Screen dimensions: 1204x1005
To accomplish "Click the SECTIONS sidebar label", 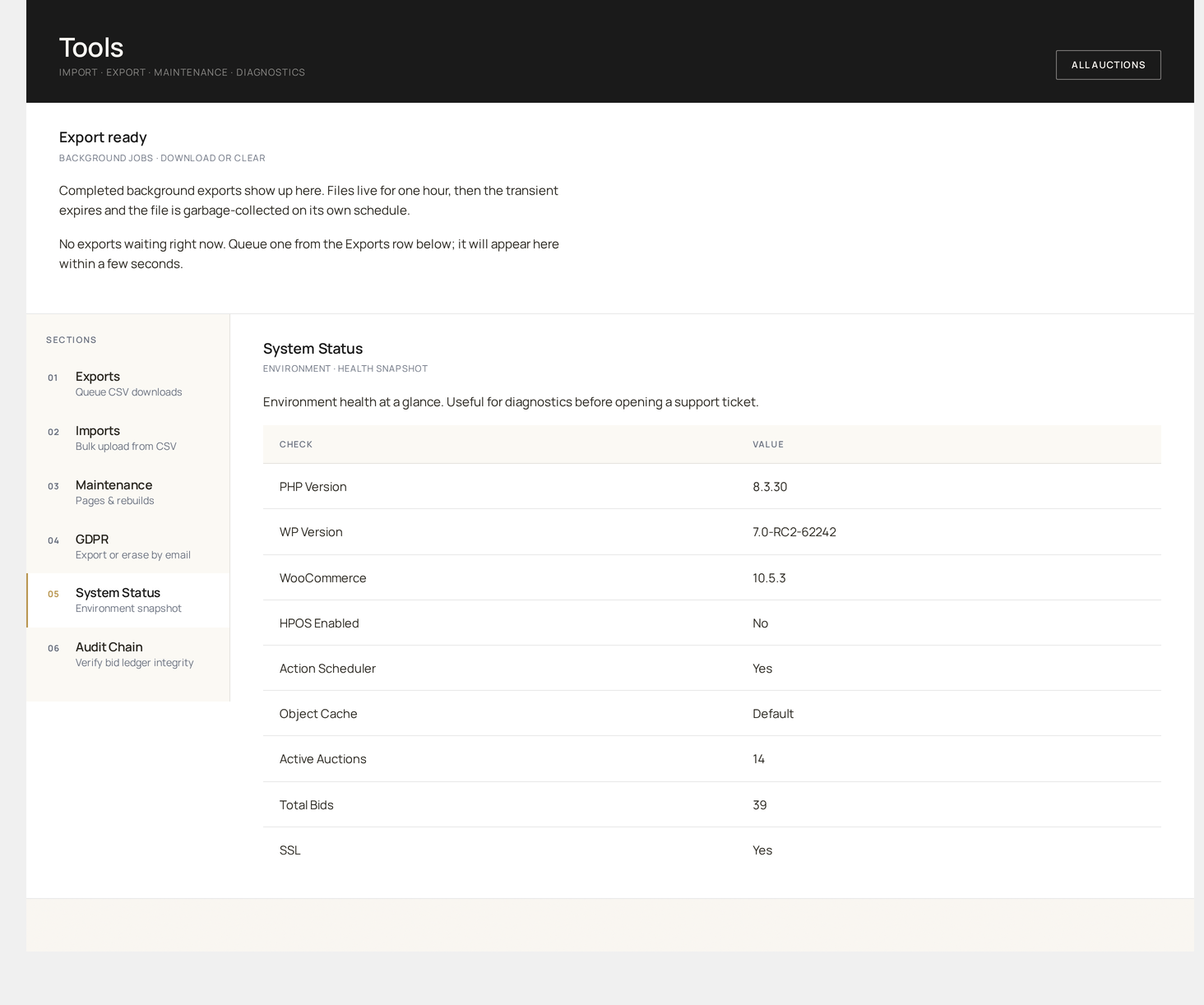I will [x=72, y=340].
